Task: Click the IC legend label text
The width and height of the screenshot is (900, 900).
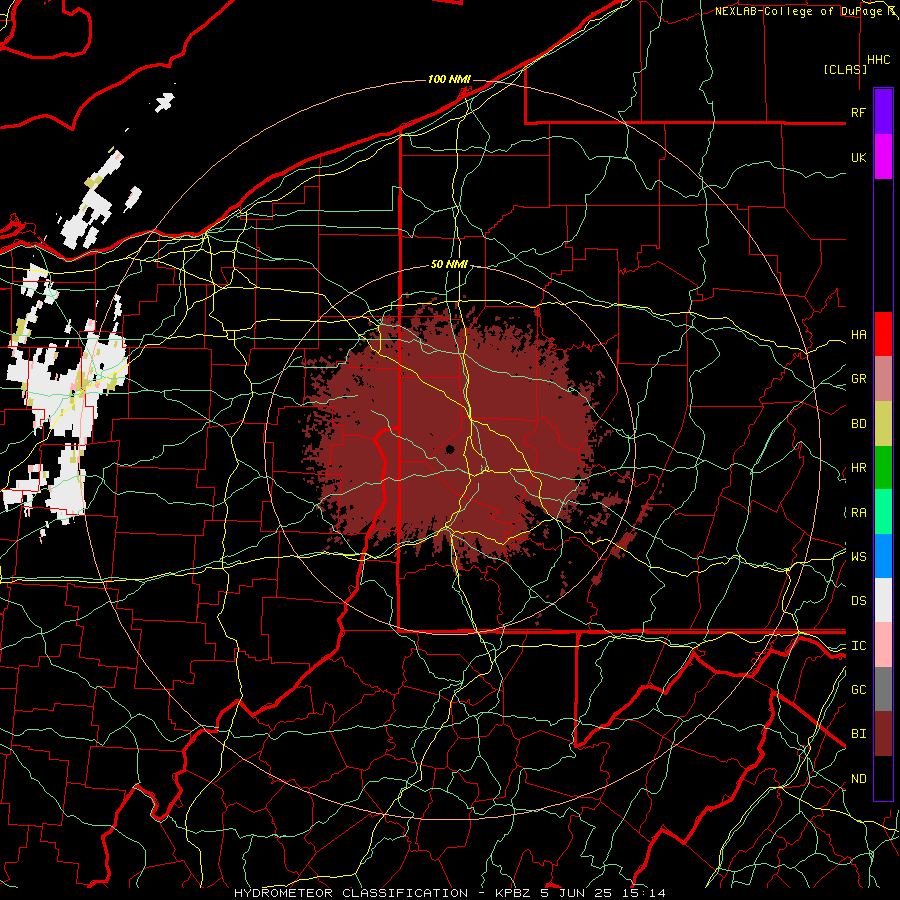Action: point(858,646)
